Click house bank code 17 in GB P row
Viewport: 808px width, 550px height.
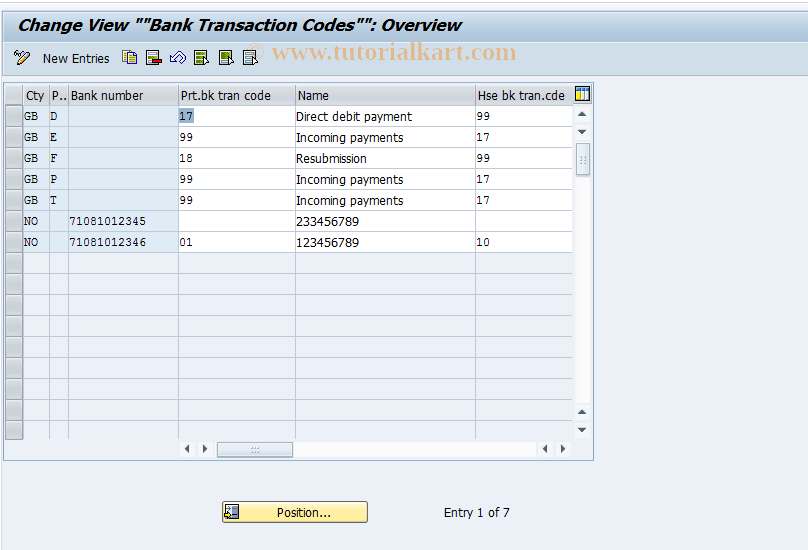pos(524,179)
